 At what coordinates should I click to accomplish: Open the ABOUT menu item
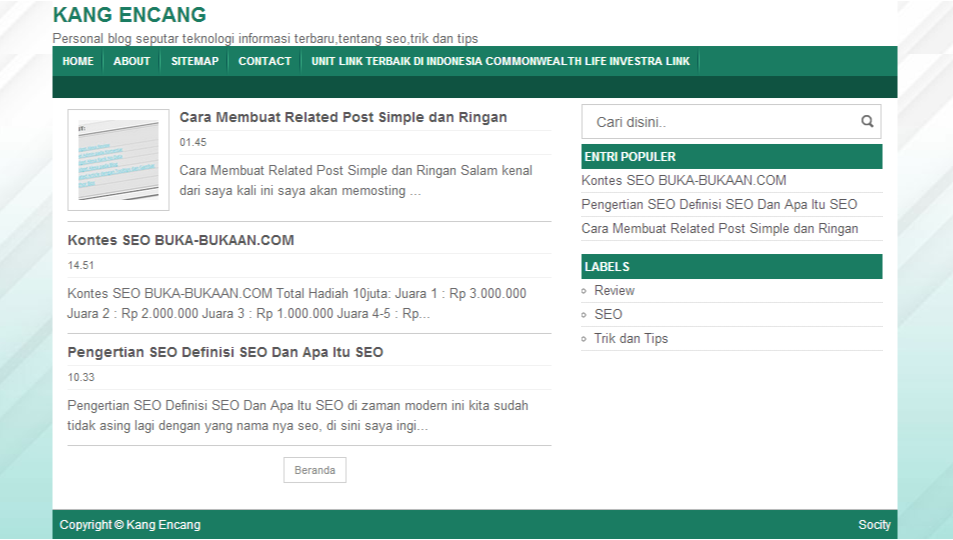[x=131, y=61]
